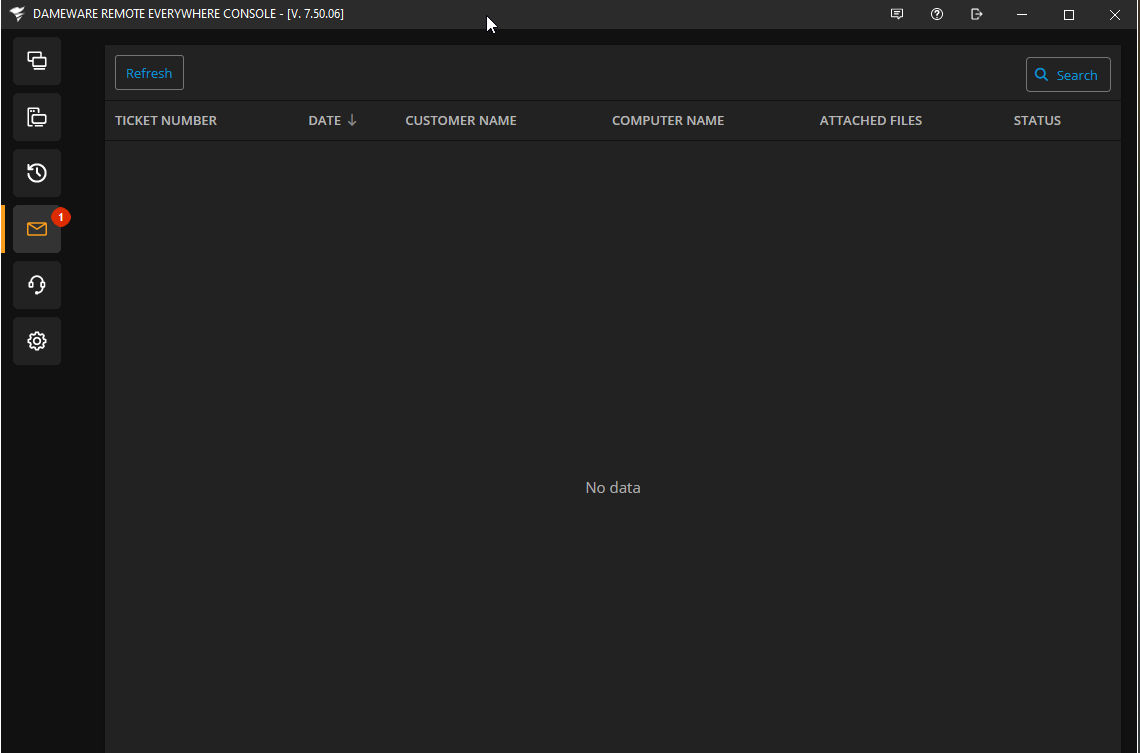Close the Dameware console window
The image size is (1140, 753).
click(x=1115, y=15)
